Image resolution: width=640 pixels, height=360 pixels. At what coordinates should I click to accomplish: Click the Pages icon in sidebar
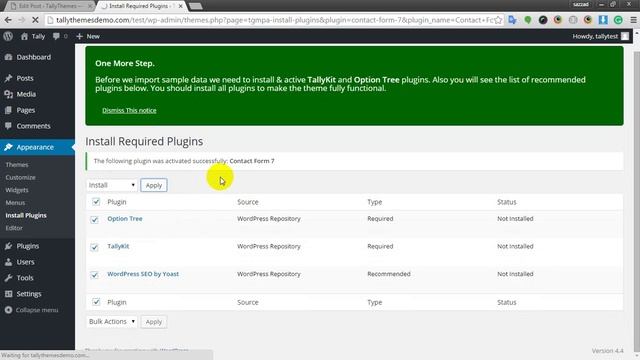click(x=8, y=110)
